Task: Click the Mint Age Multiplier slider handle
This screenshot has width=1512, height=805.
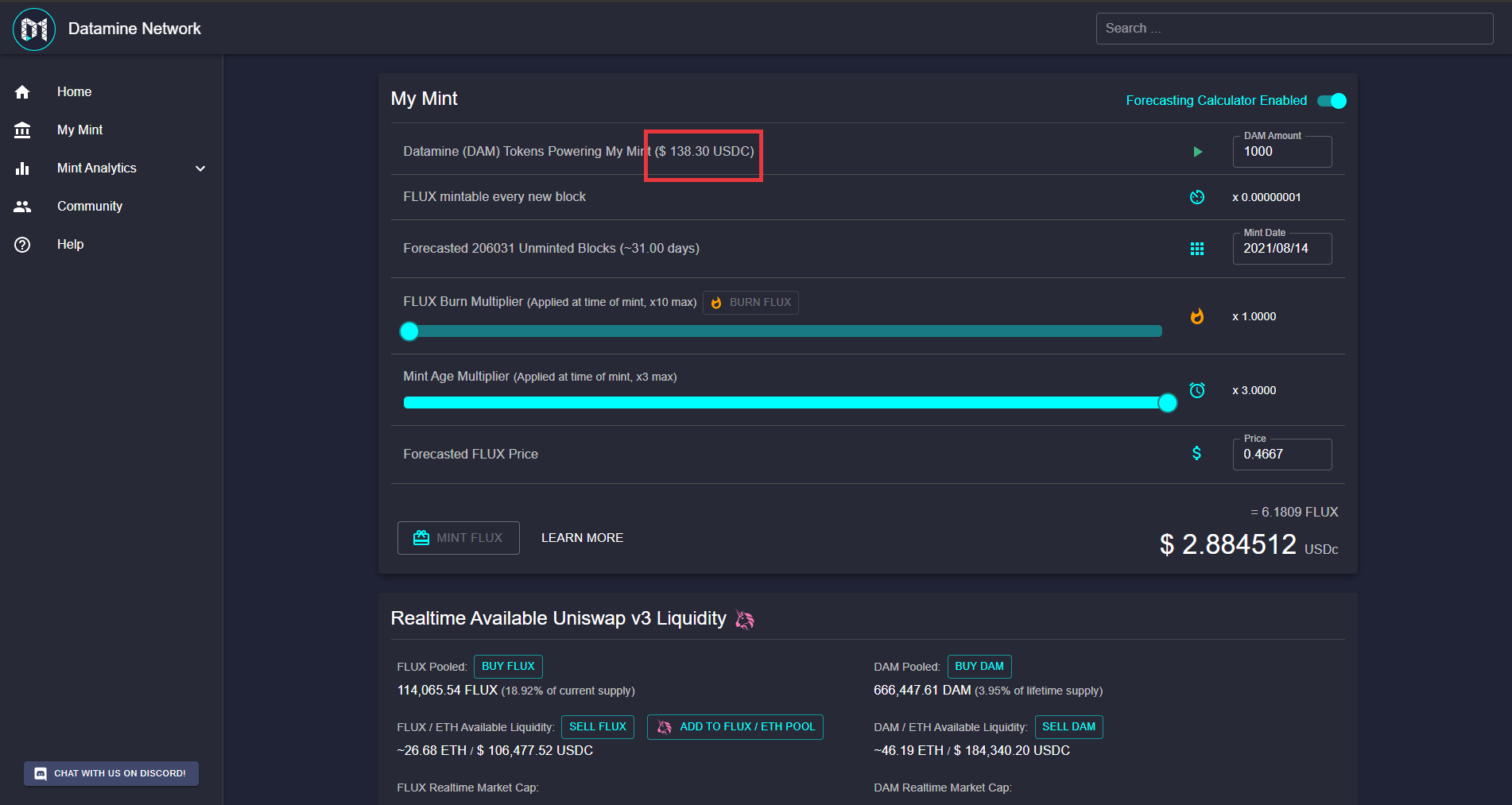Action: 1168,403
